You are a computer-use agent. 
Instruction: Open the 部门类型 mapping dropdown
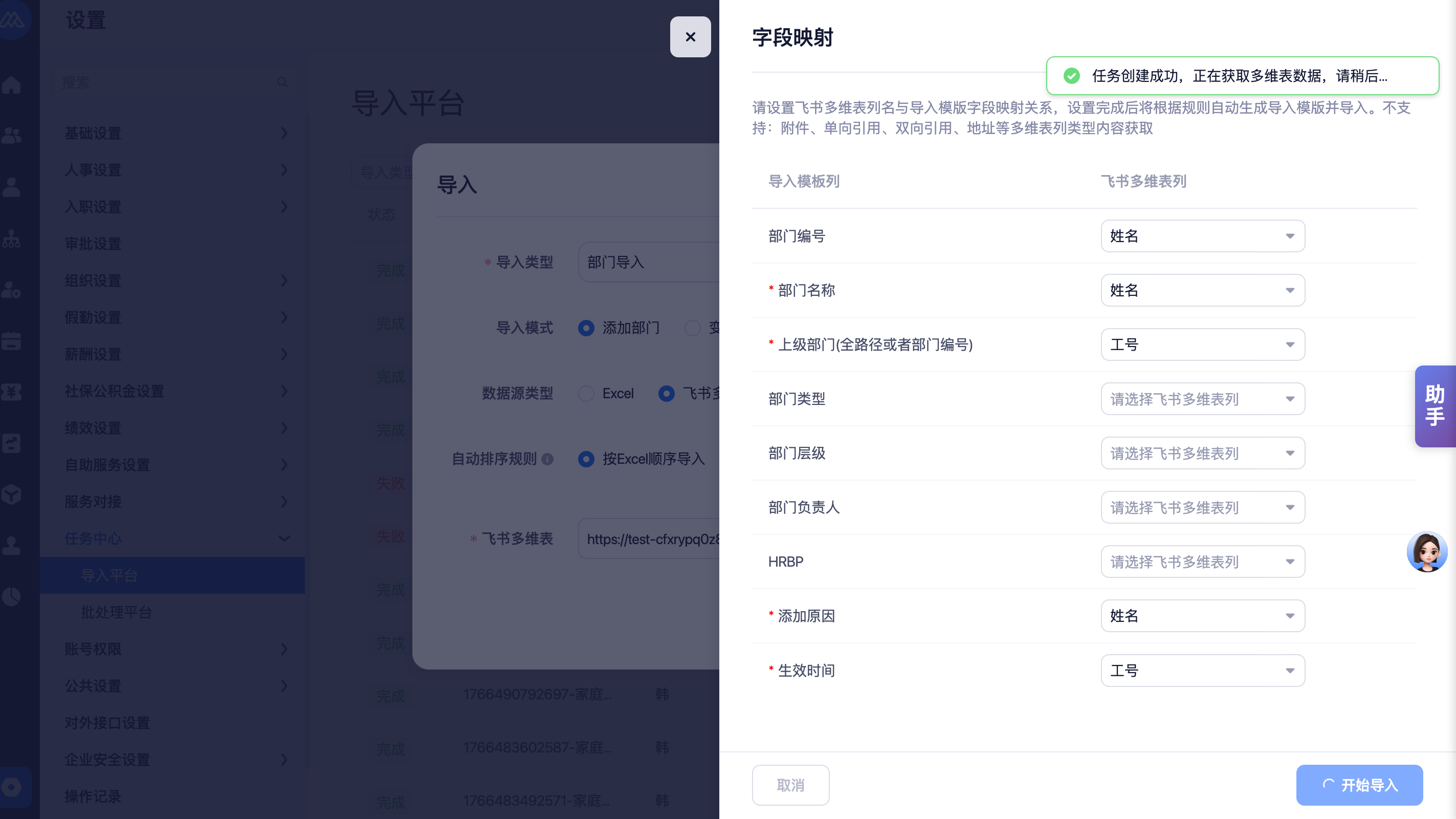[x=1202, y=399]
